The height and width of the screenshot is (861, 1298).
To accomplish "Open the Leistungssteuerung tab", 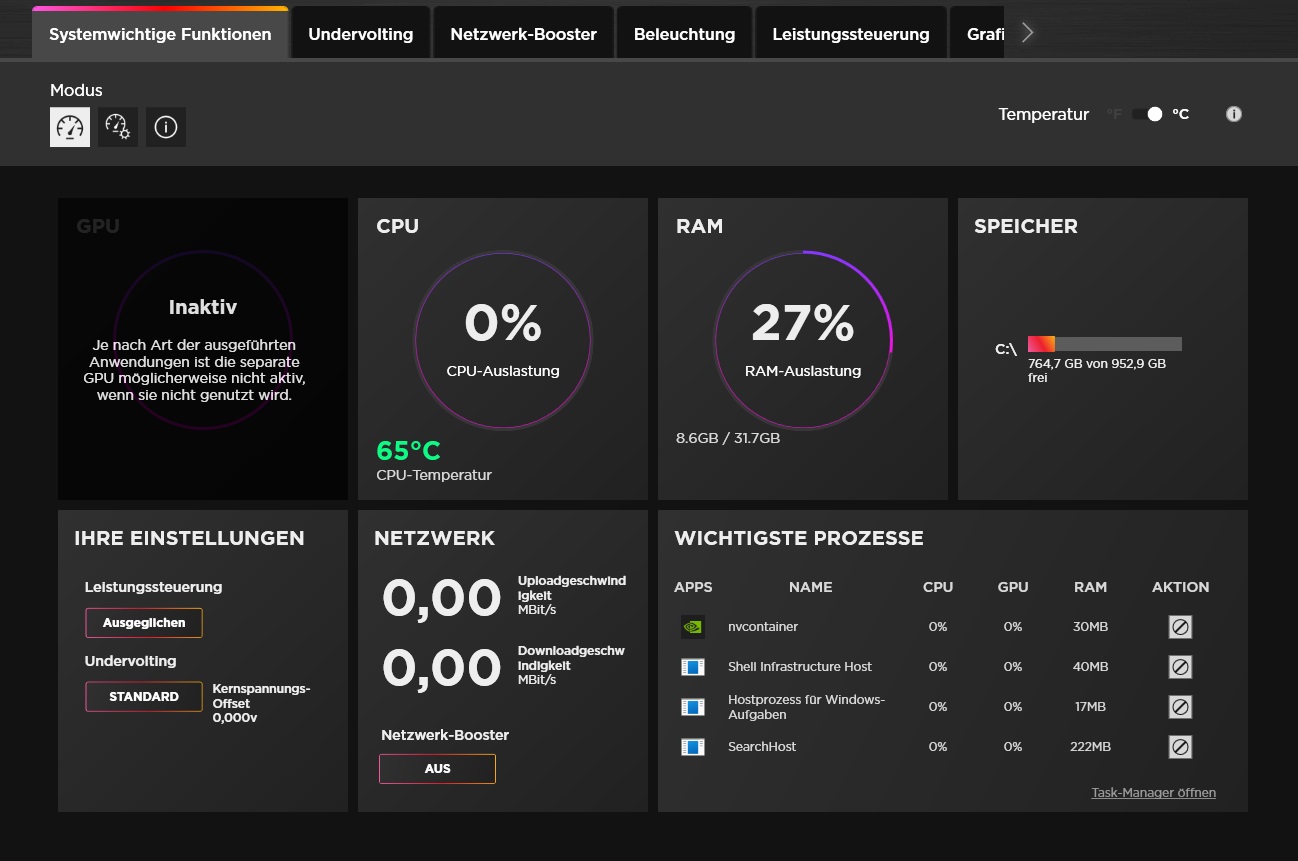I will pyautogui.click(x=850, y=34).
